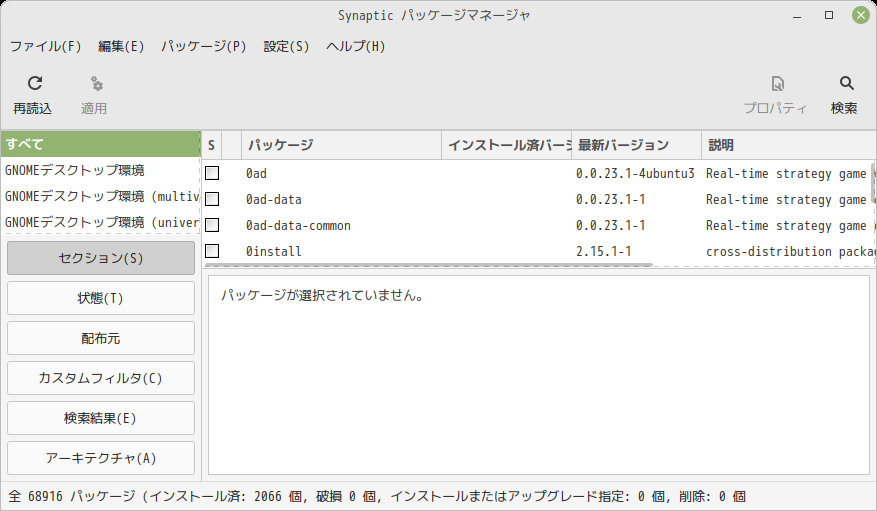Click version 2.15.1-1 cell
This screenshot has height=511, width=877.
click(603, 251)
